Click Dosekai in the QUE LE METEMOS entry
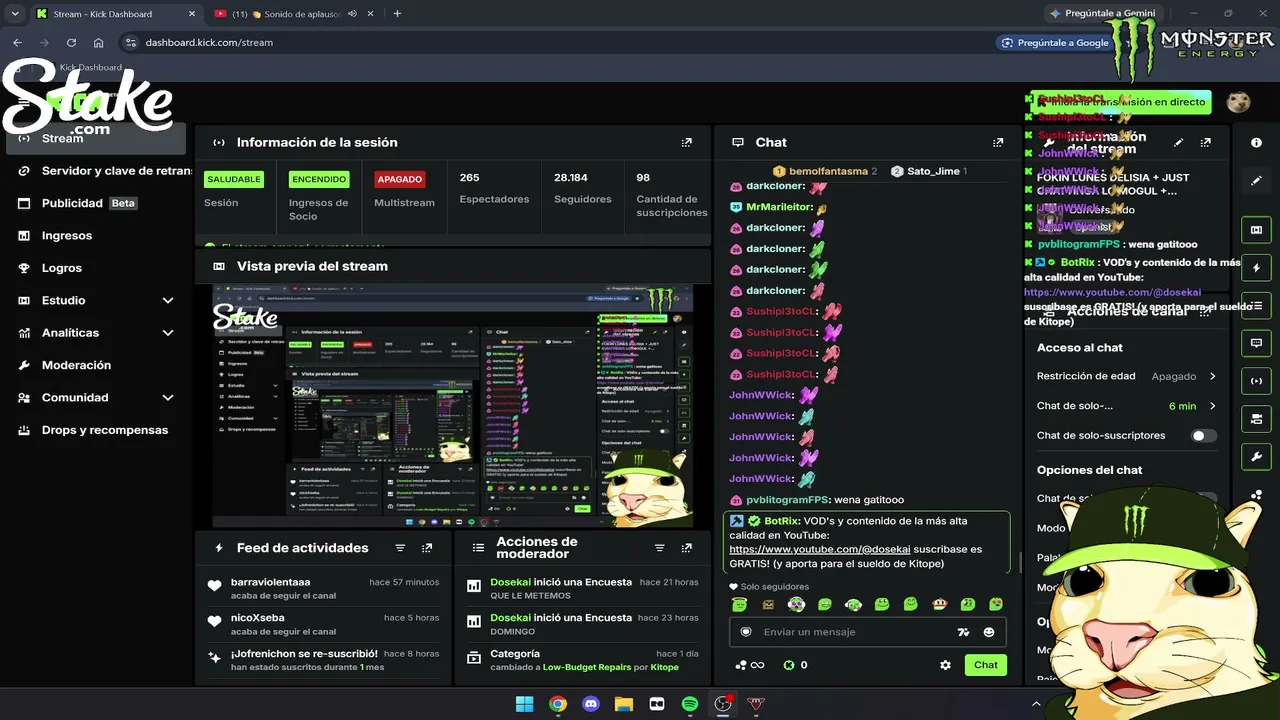The image size is (1280, 720). [x=510, y=582]
